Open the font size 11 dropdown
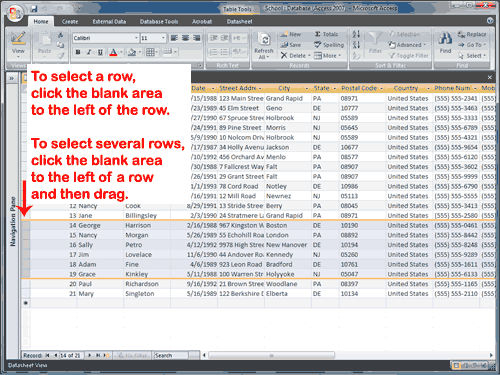500x375 pixels. (163, 38)
